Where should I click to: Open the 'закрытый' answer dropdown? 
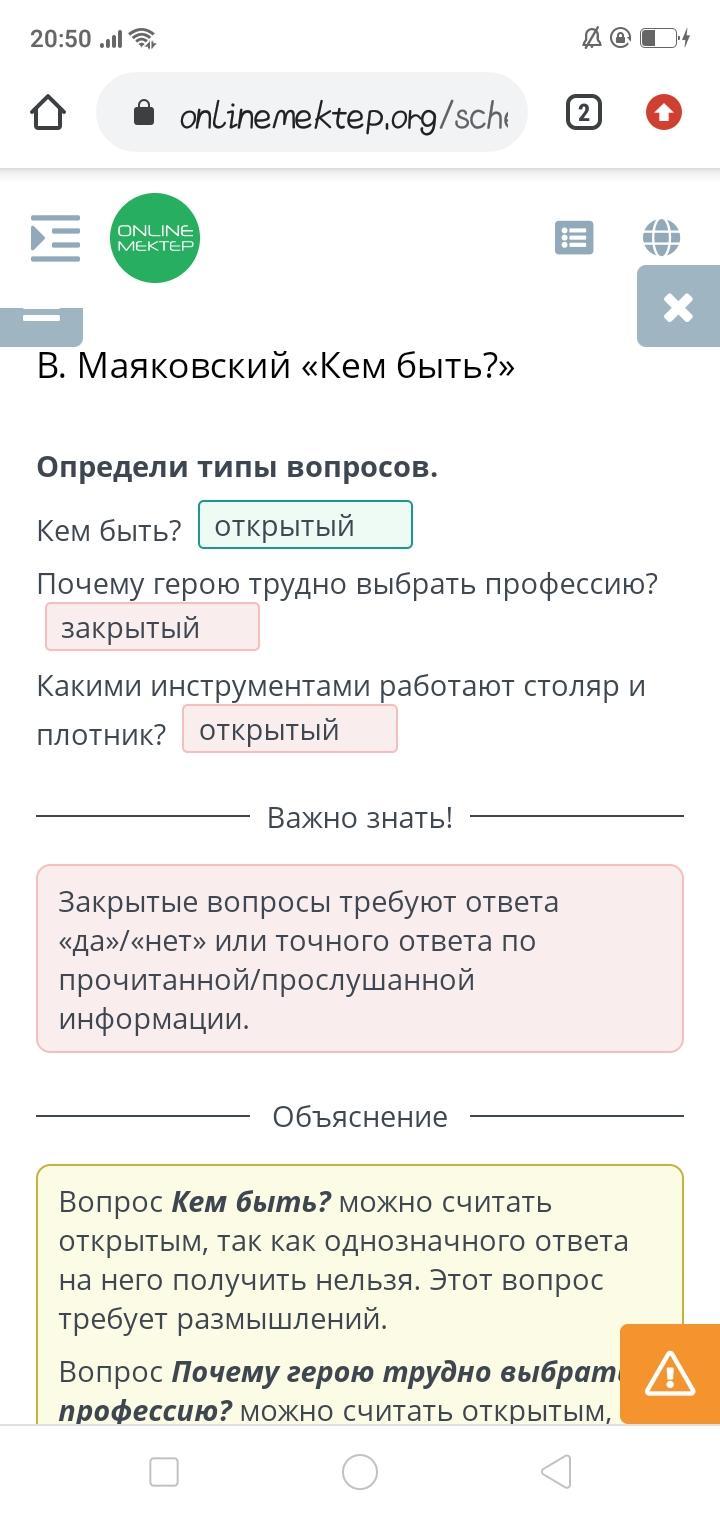152,627
